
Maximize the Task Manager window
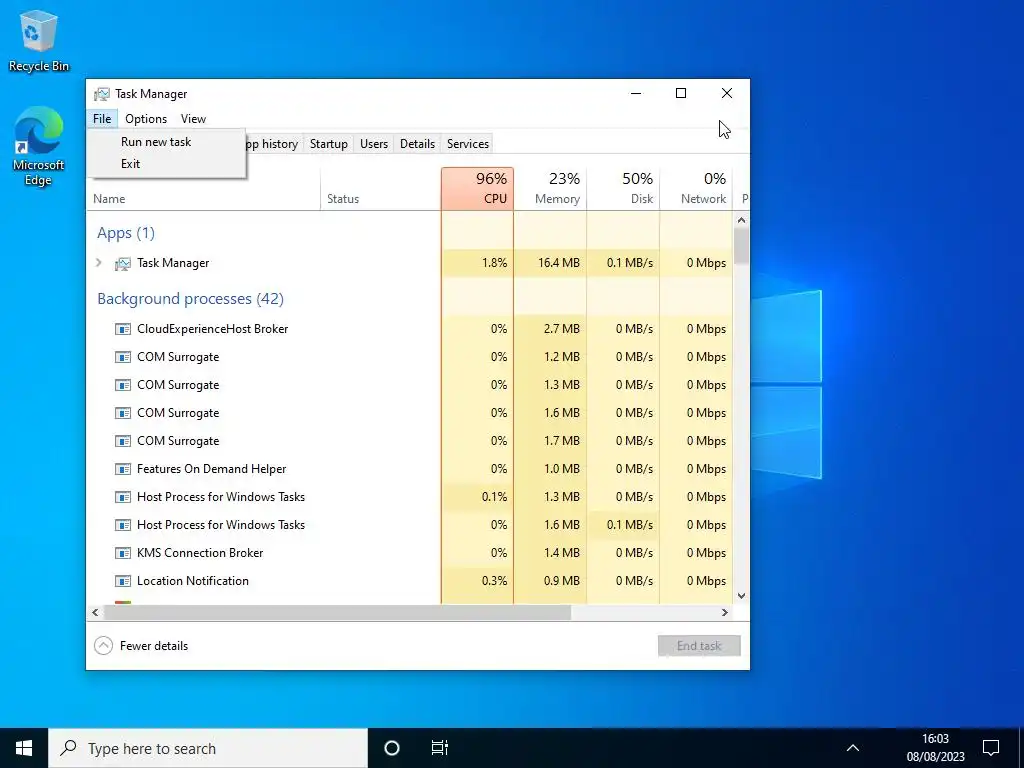pos(681,93)
